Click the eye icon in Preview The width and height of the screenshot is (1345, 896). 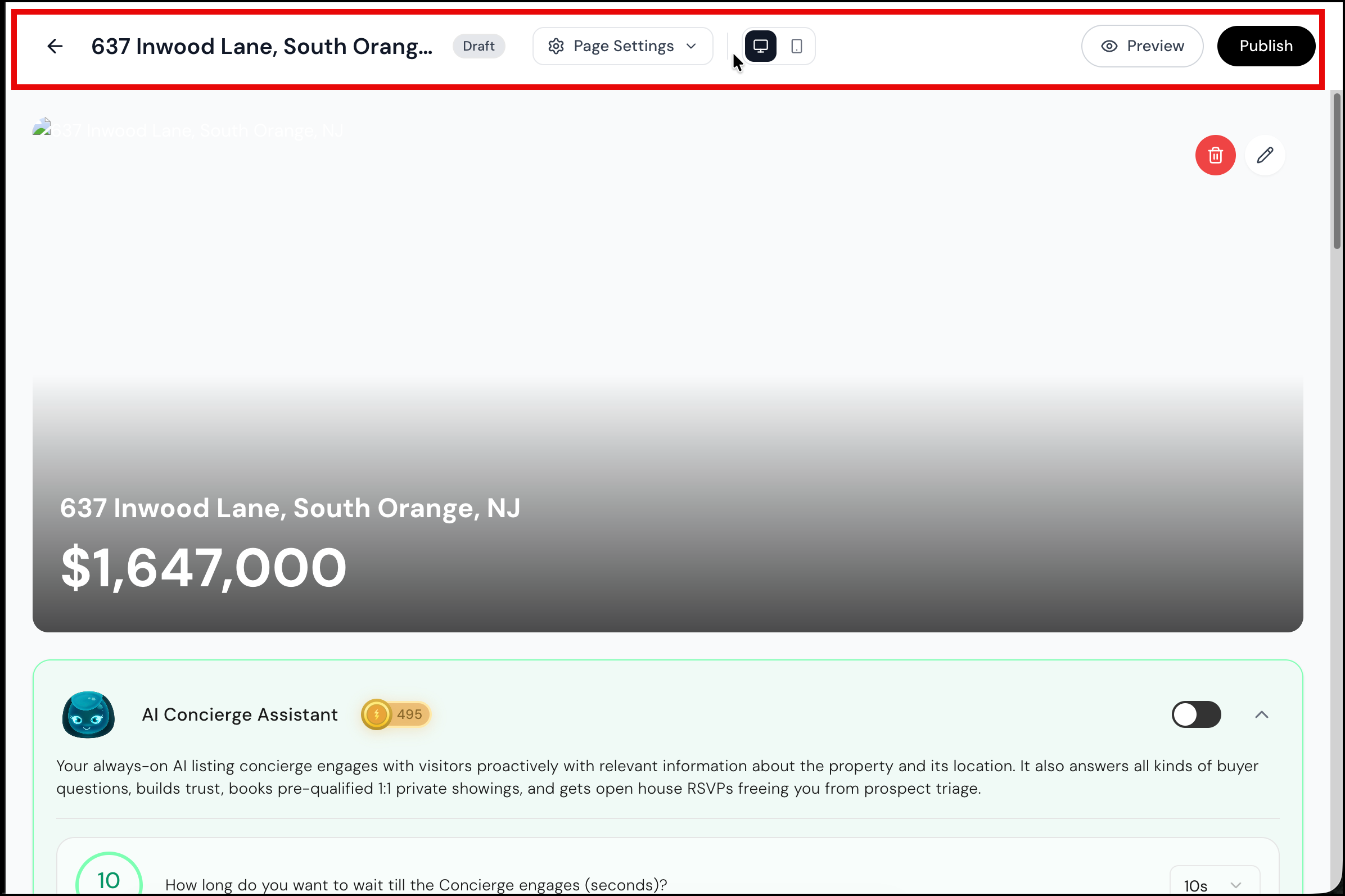coord(1109,46)
